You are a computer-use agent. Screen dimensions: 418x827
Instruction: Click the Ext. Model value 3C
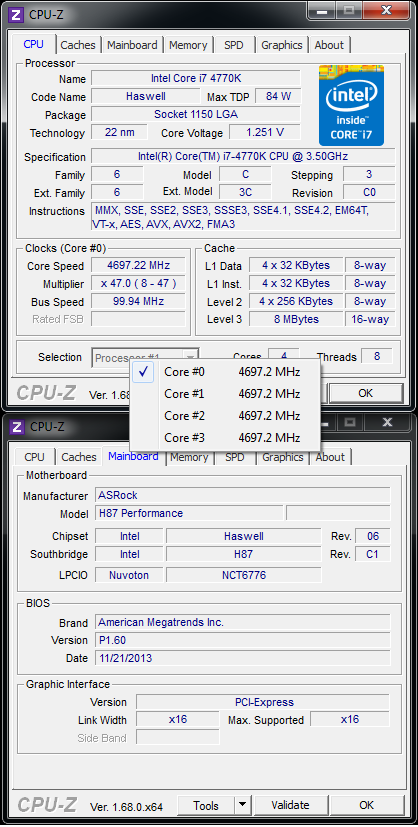click(x=245, y=191)
